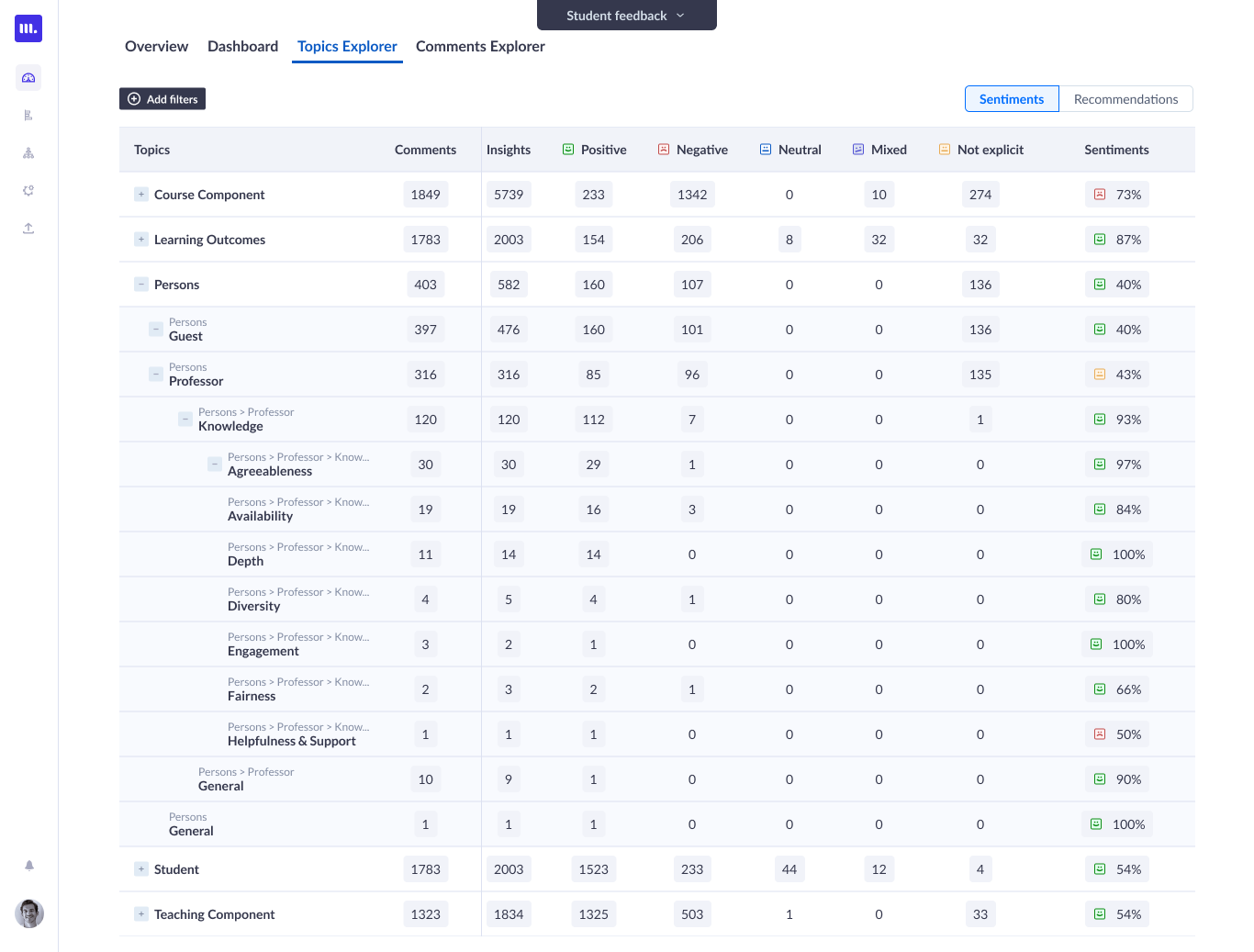Open the Student feedback dropdown
The width and height of the screenshot is (1254, 952).
tap(626, 16)
